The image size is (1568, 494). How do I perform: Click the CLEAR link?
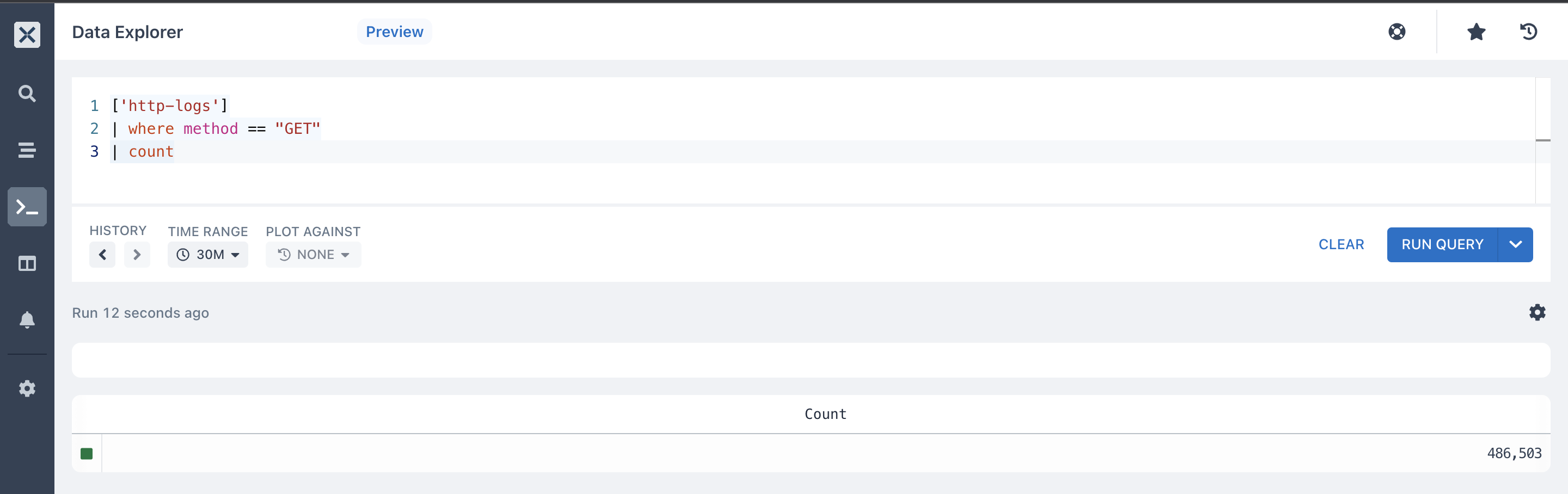1341,245
